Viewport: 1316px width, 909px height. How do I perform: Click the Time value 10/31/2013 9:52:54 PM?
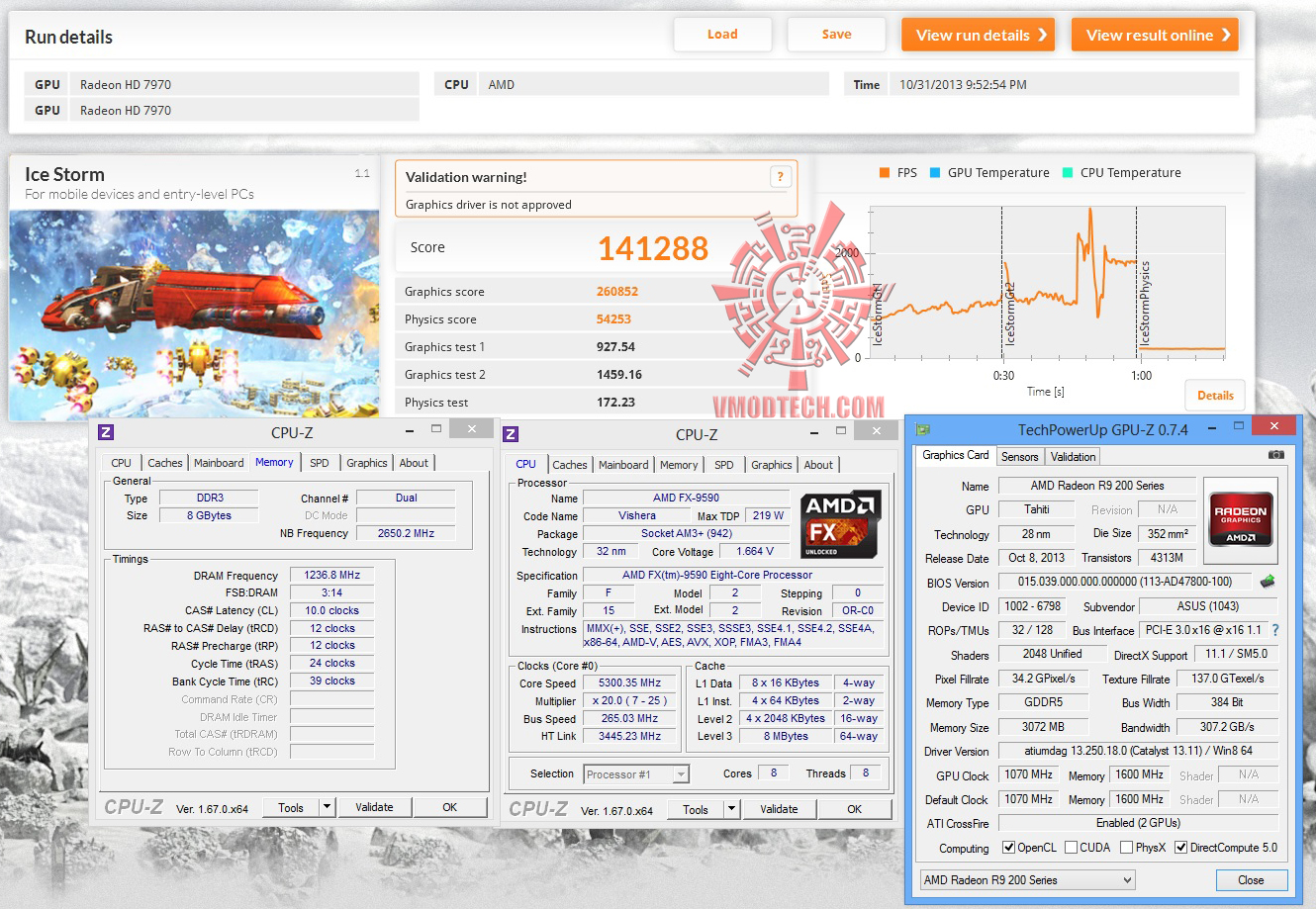point(963,85)
